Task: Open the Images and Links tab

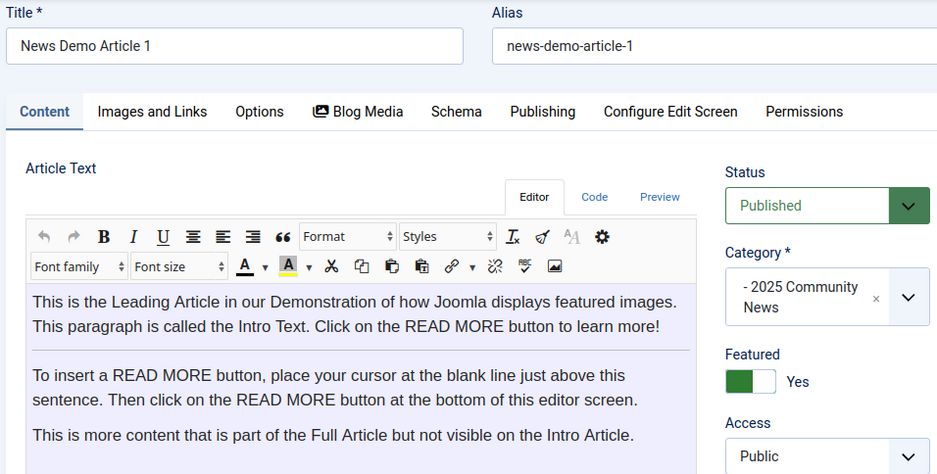Action: click(x=152, y=112)
